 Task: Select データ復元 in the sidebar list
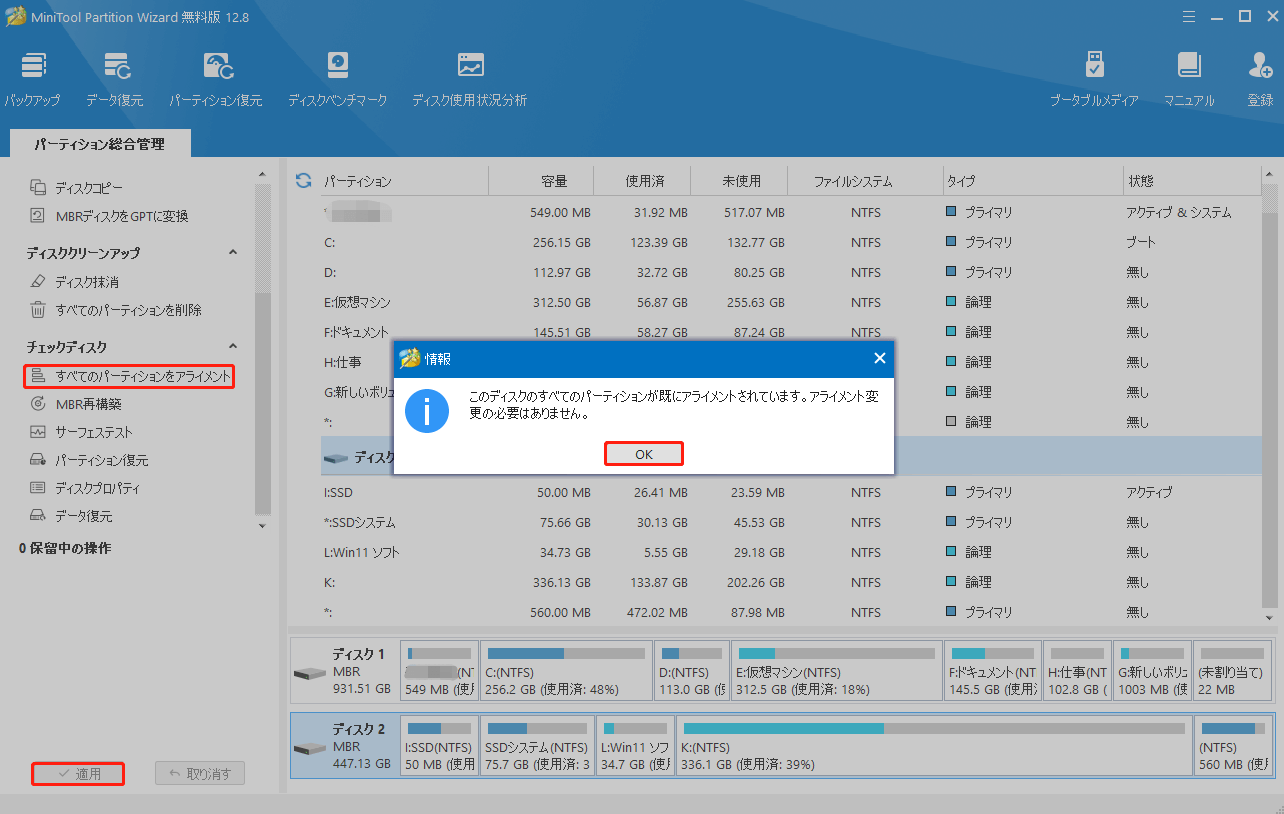tap(71, 516)
